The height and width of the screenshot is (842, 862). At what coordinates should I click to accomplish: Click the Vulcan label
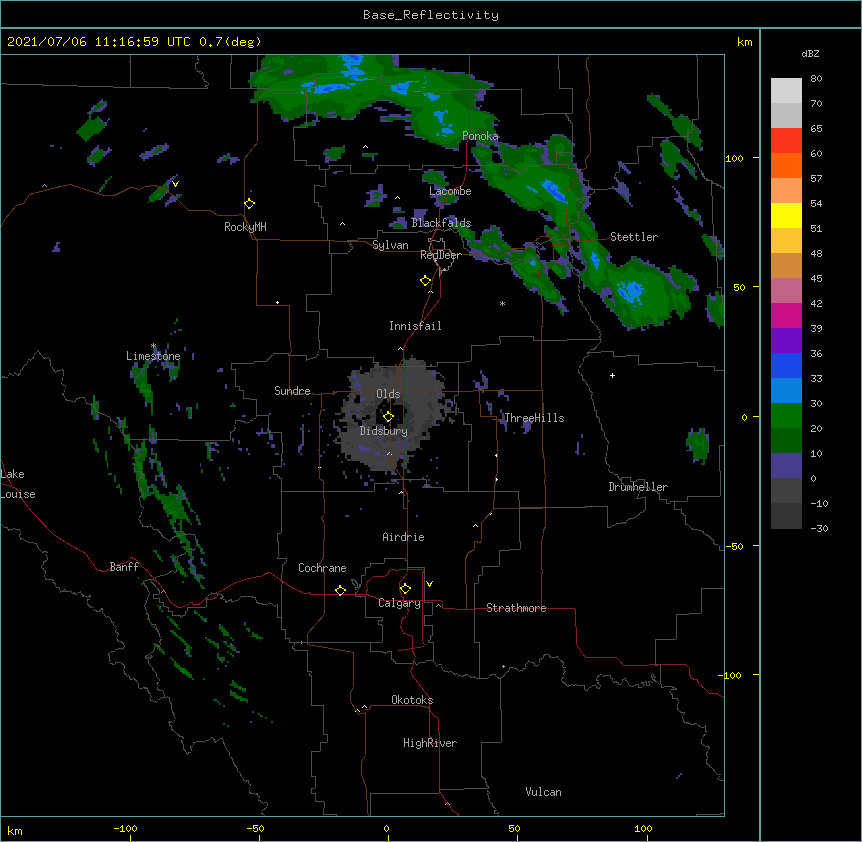pos(543,792)
